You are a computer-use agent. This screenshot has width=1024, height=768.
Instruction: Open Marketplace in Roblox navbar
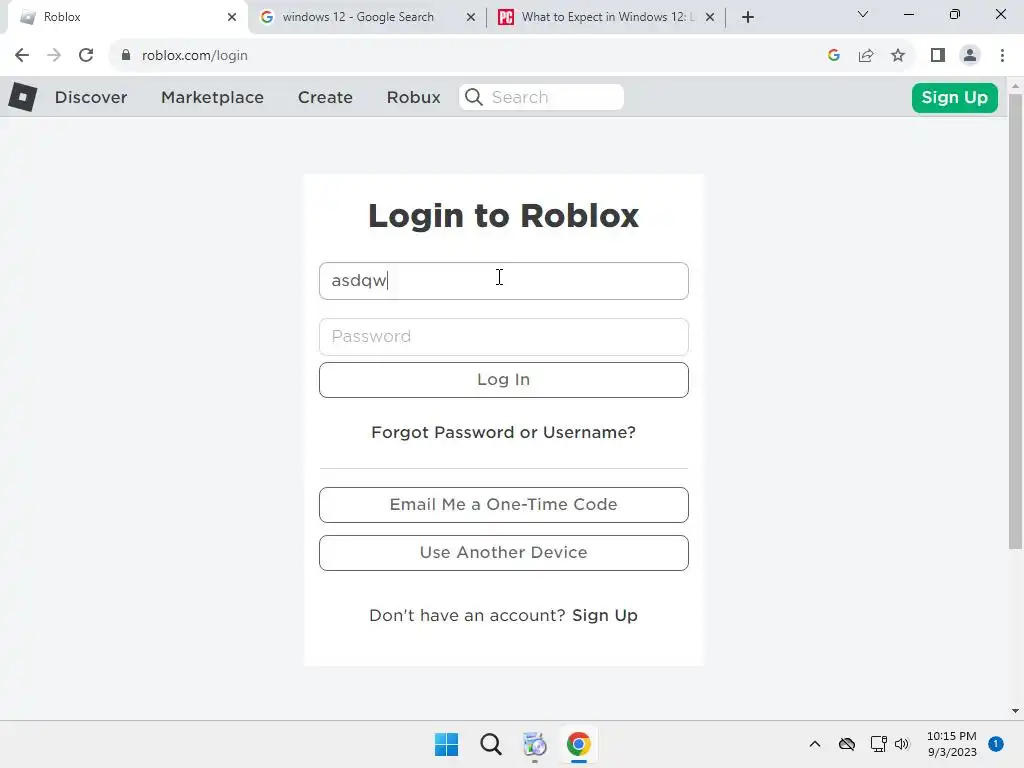[212, 97]
